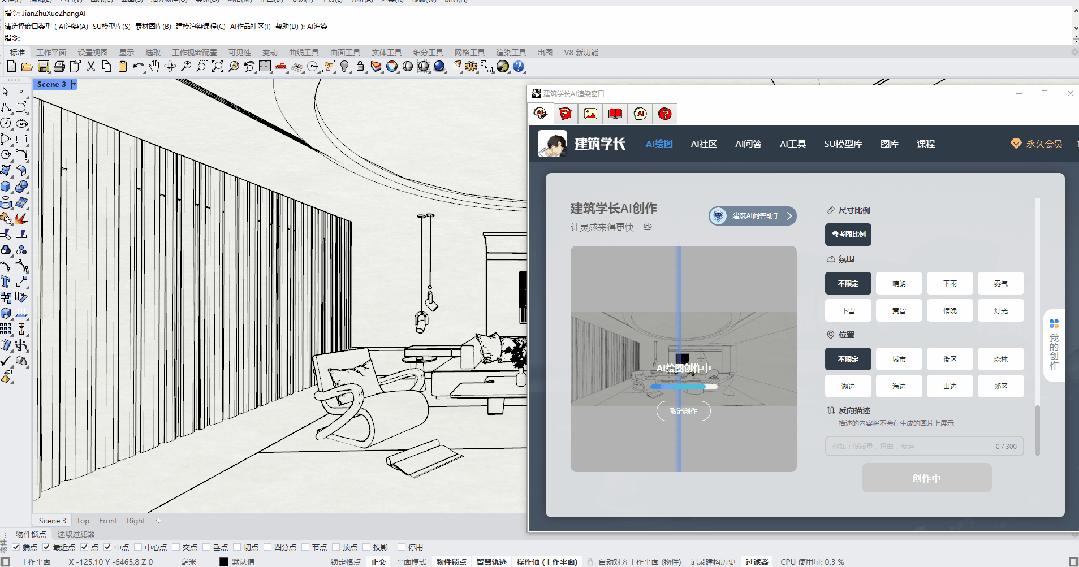Image resolution: width=1079 pixels, height=567 pixels.
Task: Toggle the 投影 osnap checkbox
Action: pyautogui.click(x=366, y=548)
